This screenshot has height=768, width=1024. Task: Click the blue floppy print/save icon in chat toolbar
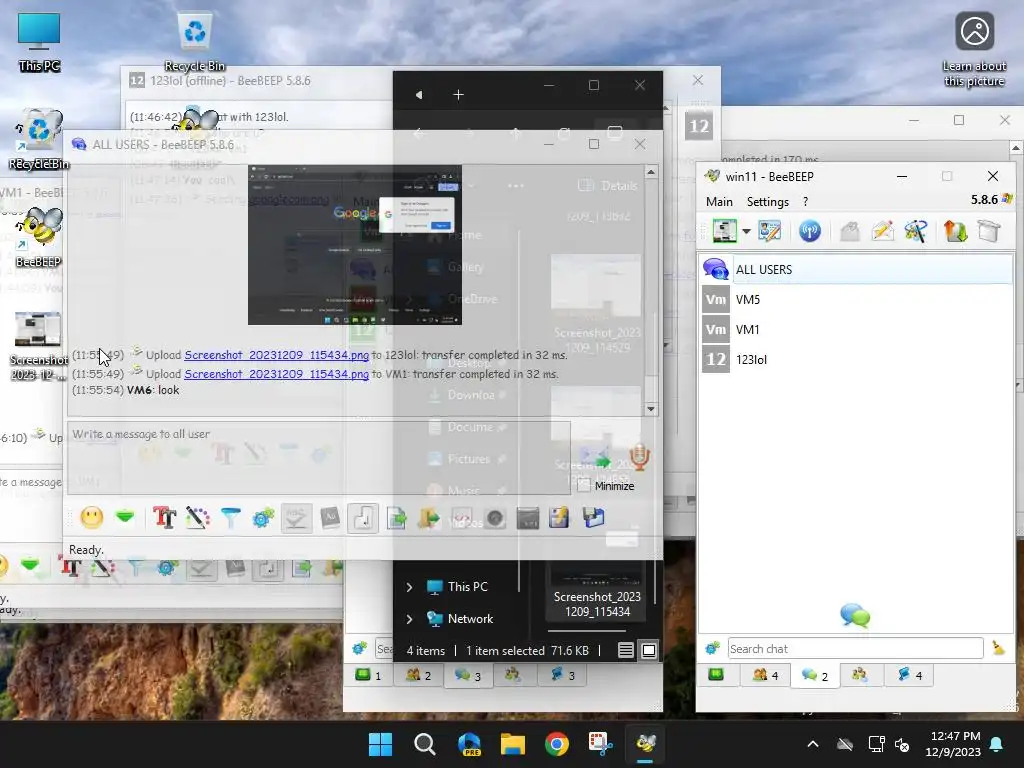pyautogui.click(x=593, y=518)
